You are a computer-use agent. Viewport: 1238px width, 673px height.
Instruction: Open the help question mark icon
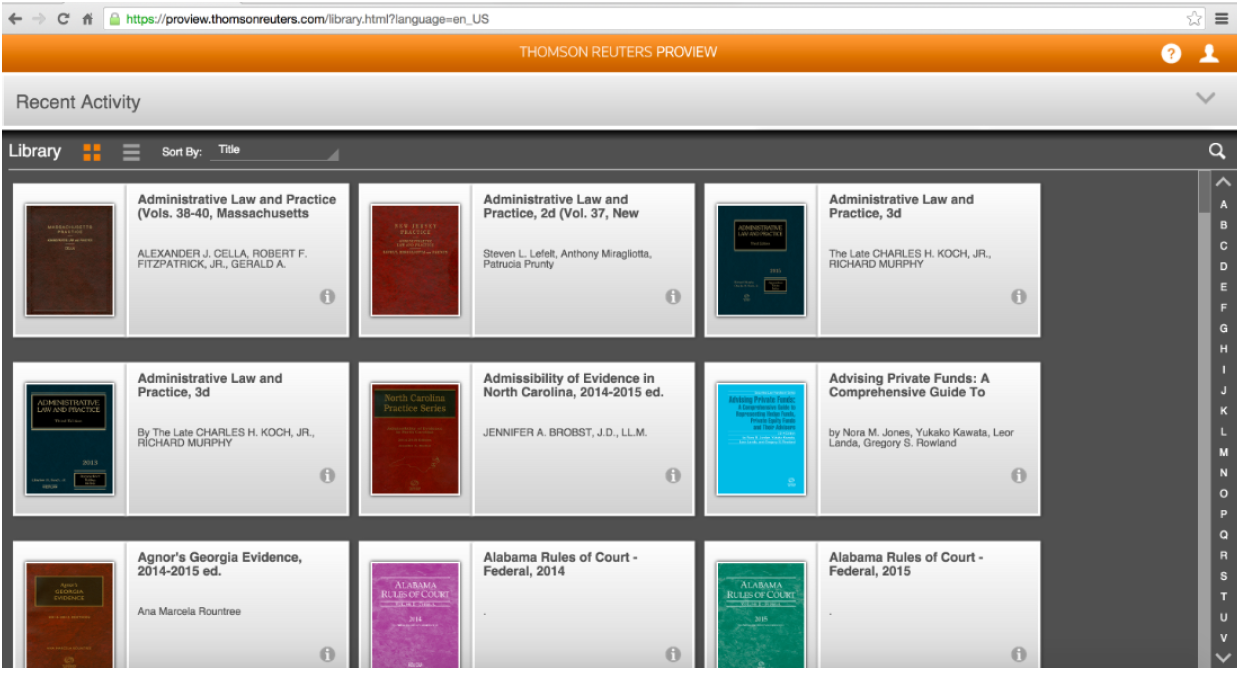coord(1171,53)
